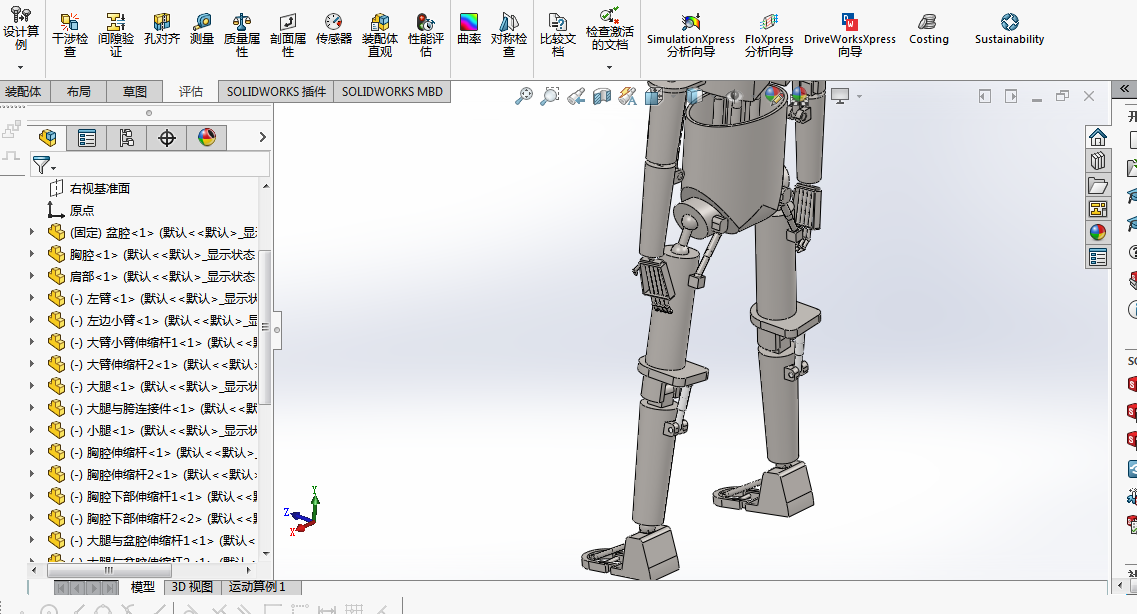Expand more manager tabs chevron
The width and height of the screenshot is (1137, 614).
(x=262, y=137)
